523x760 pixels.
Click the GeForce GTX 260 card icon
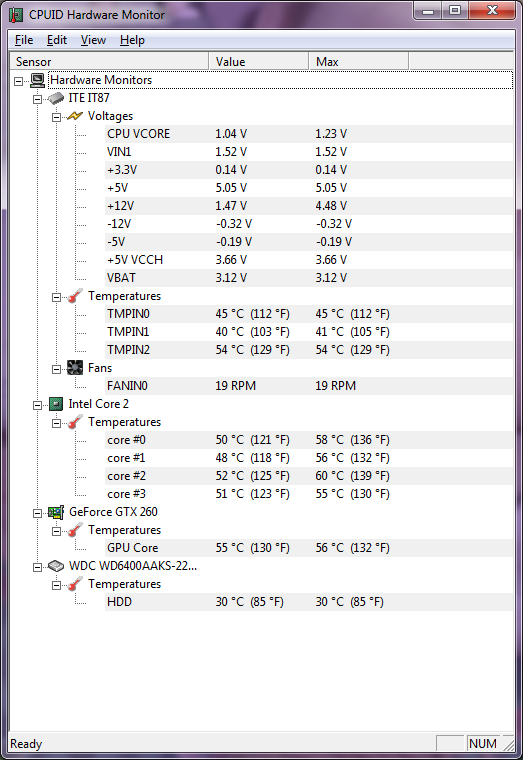tap(56, 512)
